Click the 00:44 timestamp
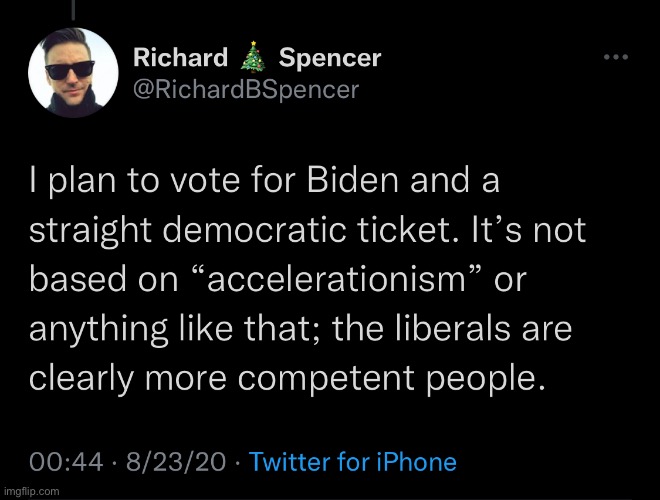The width and height of the screenshot is (660, 500). click(x=66, y=461)
